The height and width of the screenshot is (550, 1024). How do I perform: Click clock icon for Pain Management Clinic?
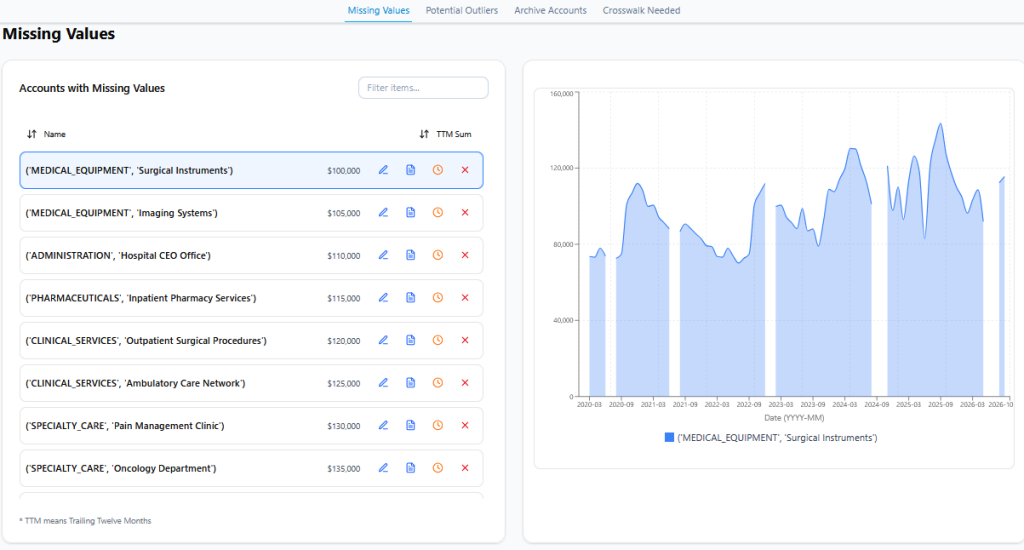click(438, 425)
